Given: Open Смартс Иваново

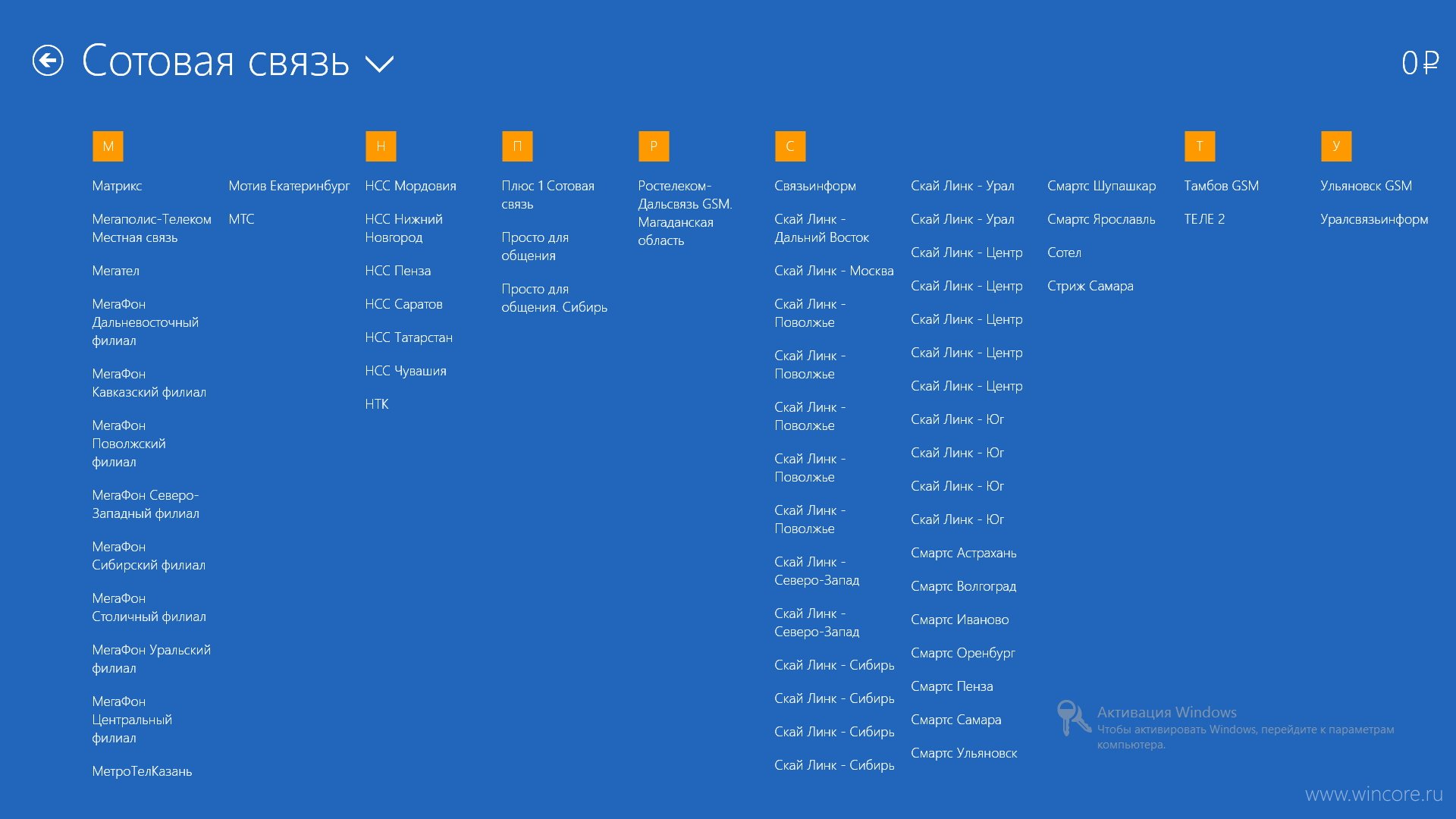Looking at the screenshot, I should pyautogui.click(x=959, y=620).
